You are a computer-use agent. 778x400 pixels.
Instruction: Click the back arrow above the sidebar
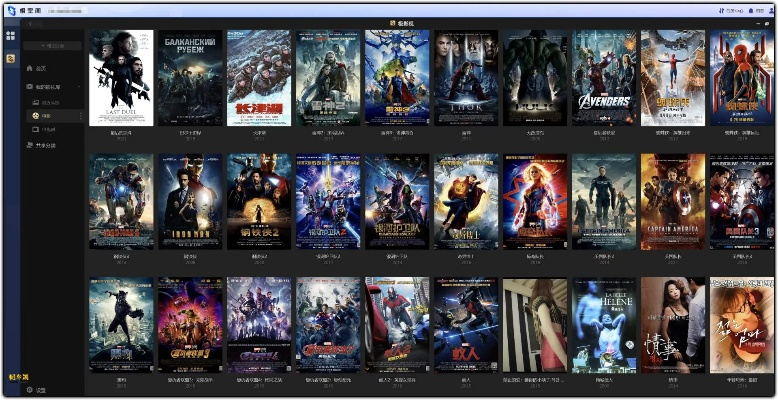tap(28, 23)
